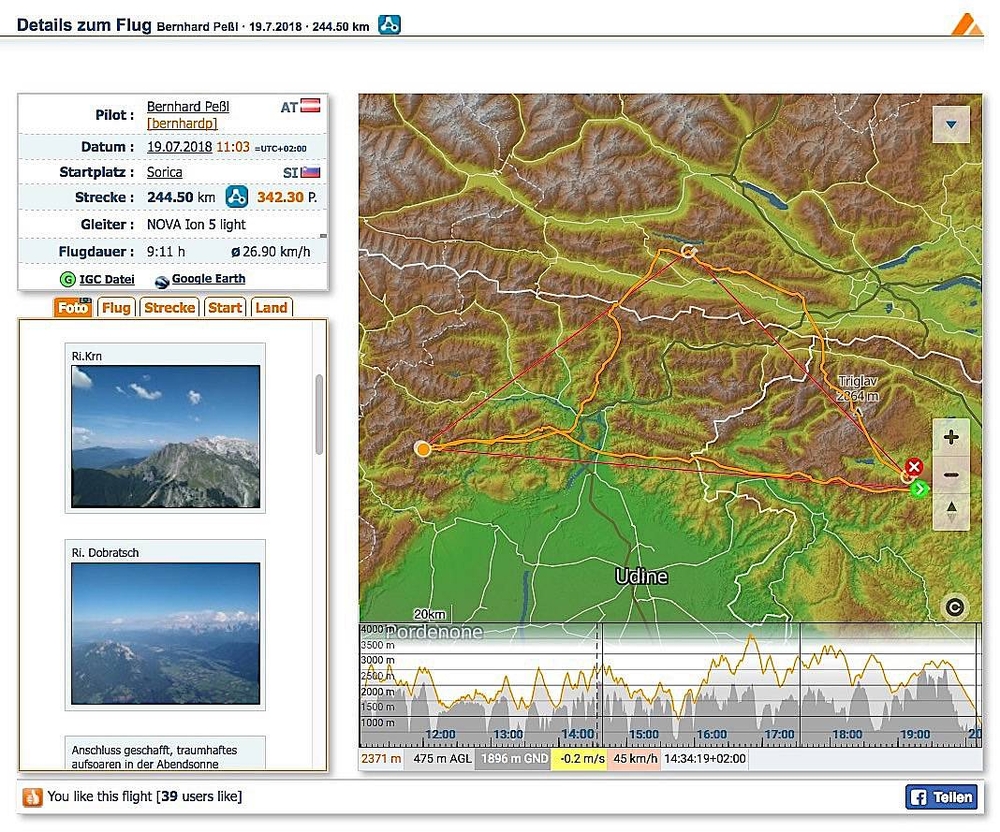
Task: Zoom out the map with minus button
Action: (951, 475)
